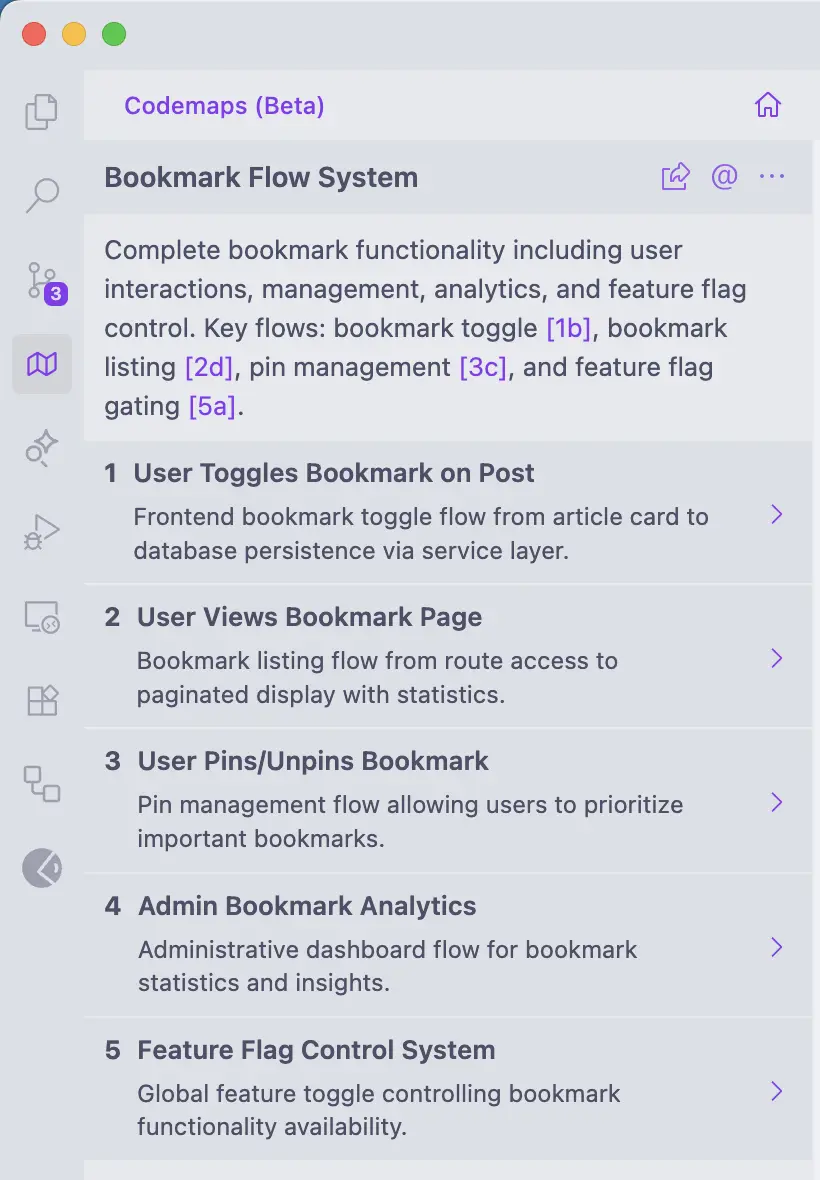Open Remote Explorer icon
Screen dimensions: 820x1180
tap(42, 616)
